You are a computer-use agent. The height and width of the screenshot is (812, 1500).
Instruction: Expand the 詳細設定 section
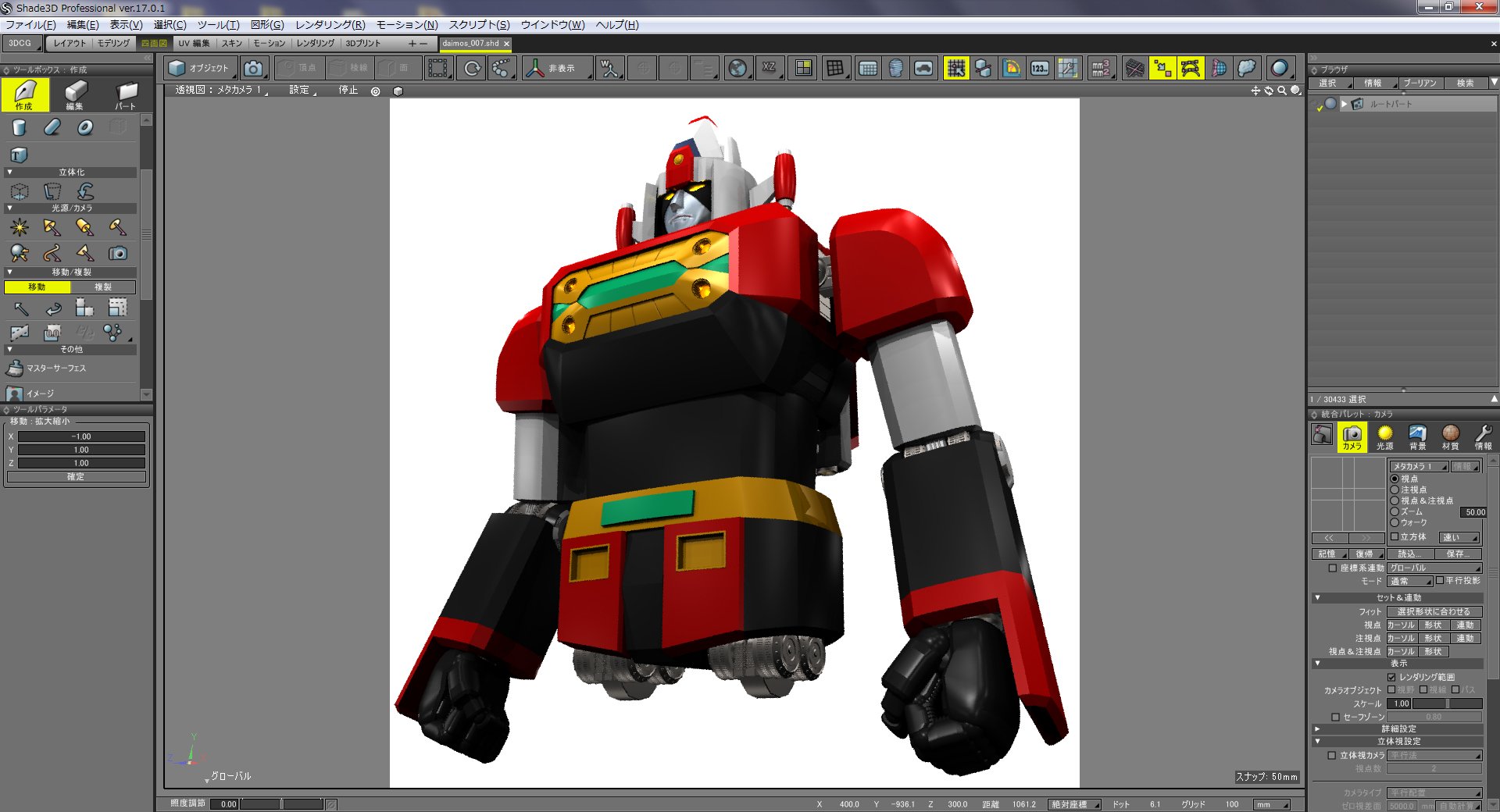click(1317, 728)
